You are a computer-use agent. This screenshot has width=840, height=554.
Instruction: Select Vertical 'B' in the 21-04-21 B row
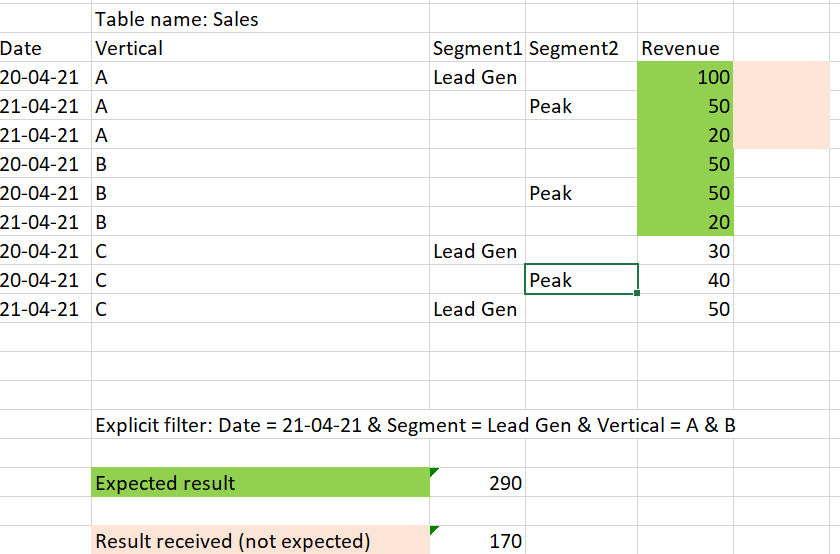[260, 222]
